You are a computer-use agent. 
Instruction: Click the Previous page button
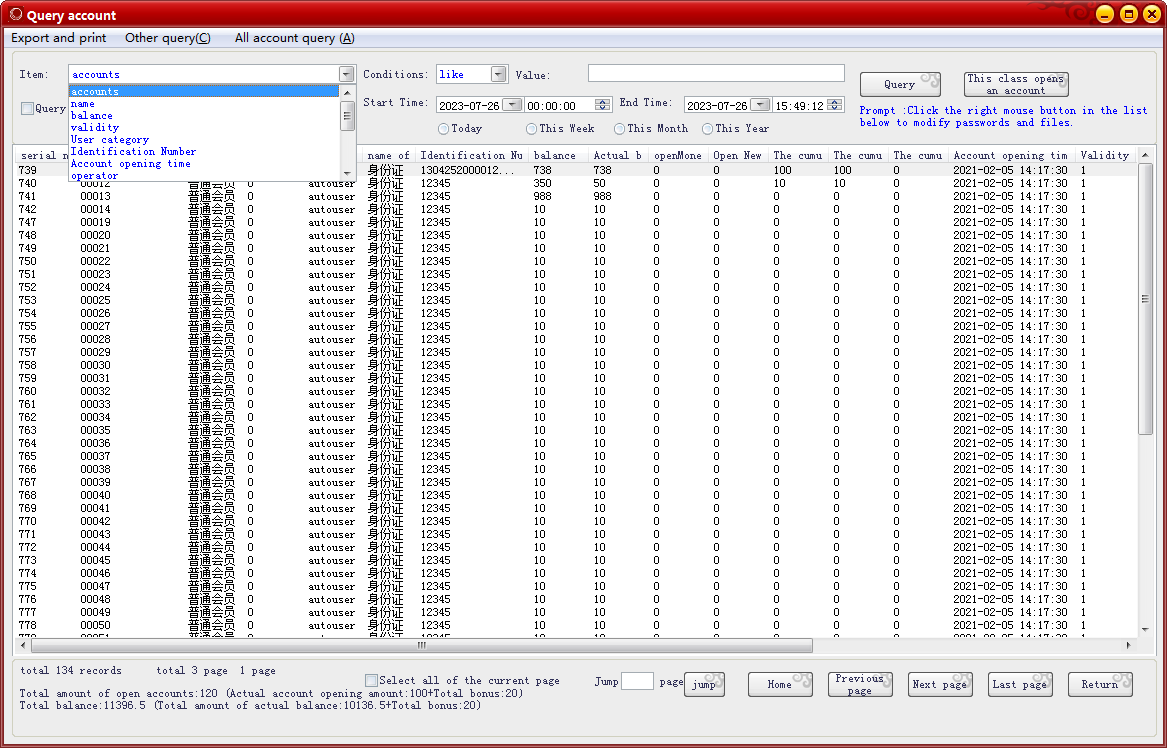[x=860, y=685]
